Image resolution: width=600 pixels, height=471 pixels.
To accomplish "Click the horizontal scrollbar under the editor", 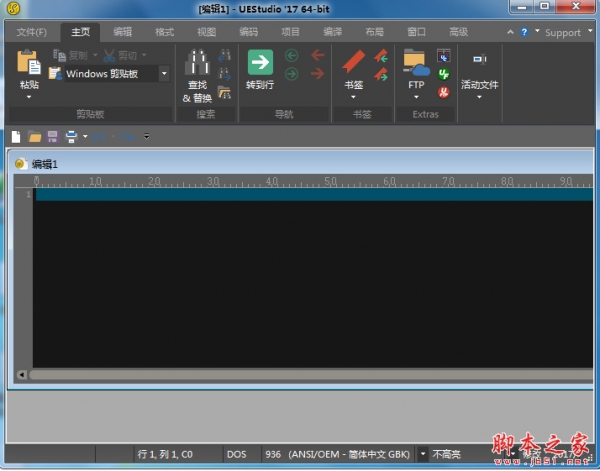I will [x=300, y=375].
